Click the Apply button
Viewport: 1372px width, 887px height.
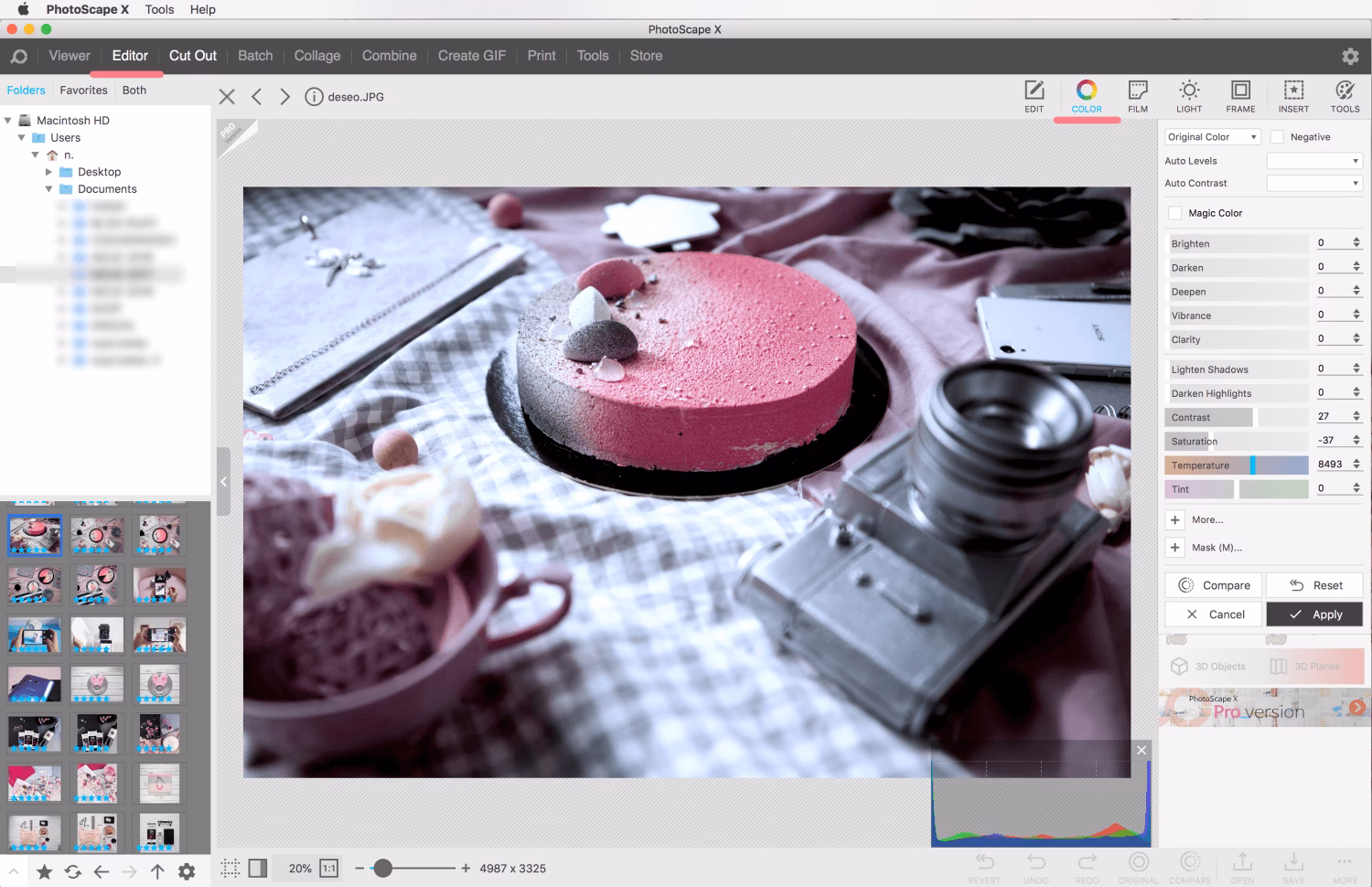[x=1314, y=614]
